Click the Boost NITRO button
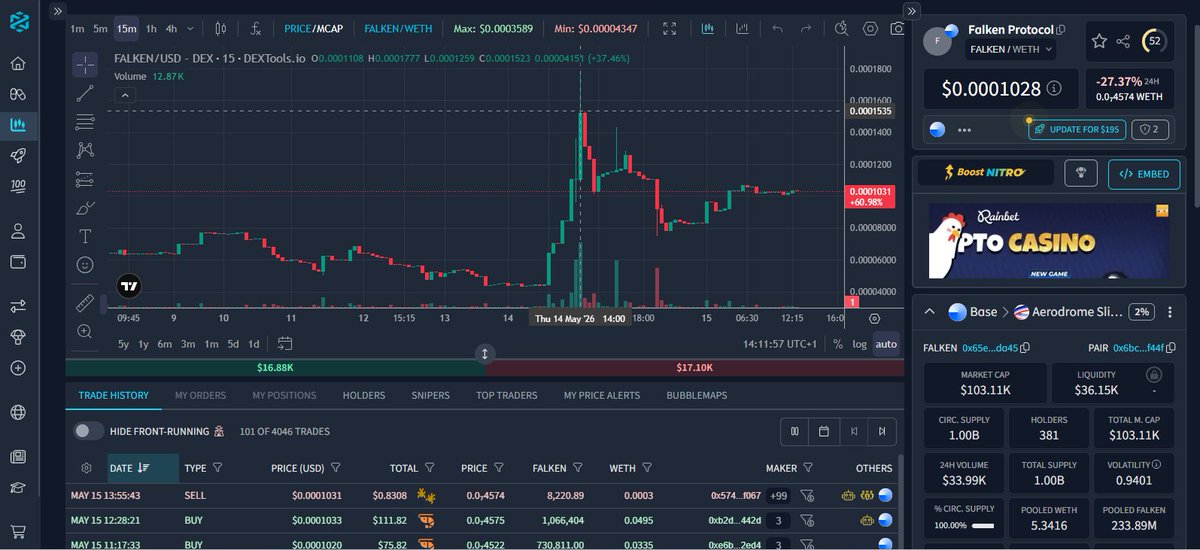This screenshot has width=1200, height=550. point(986,172)
